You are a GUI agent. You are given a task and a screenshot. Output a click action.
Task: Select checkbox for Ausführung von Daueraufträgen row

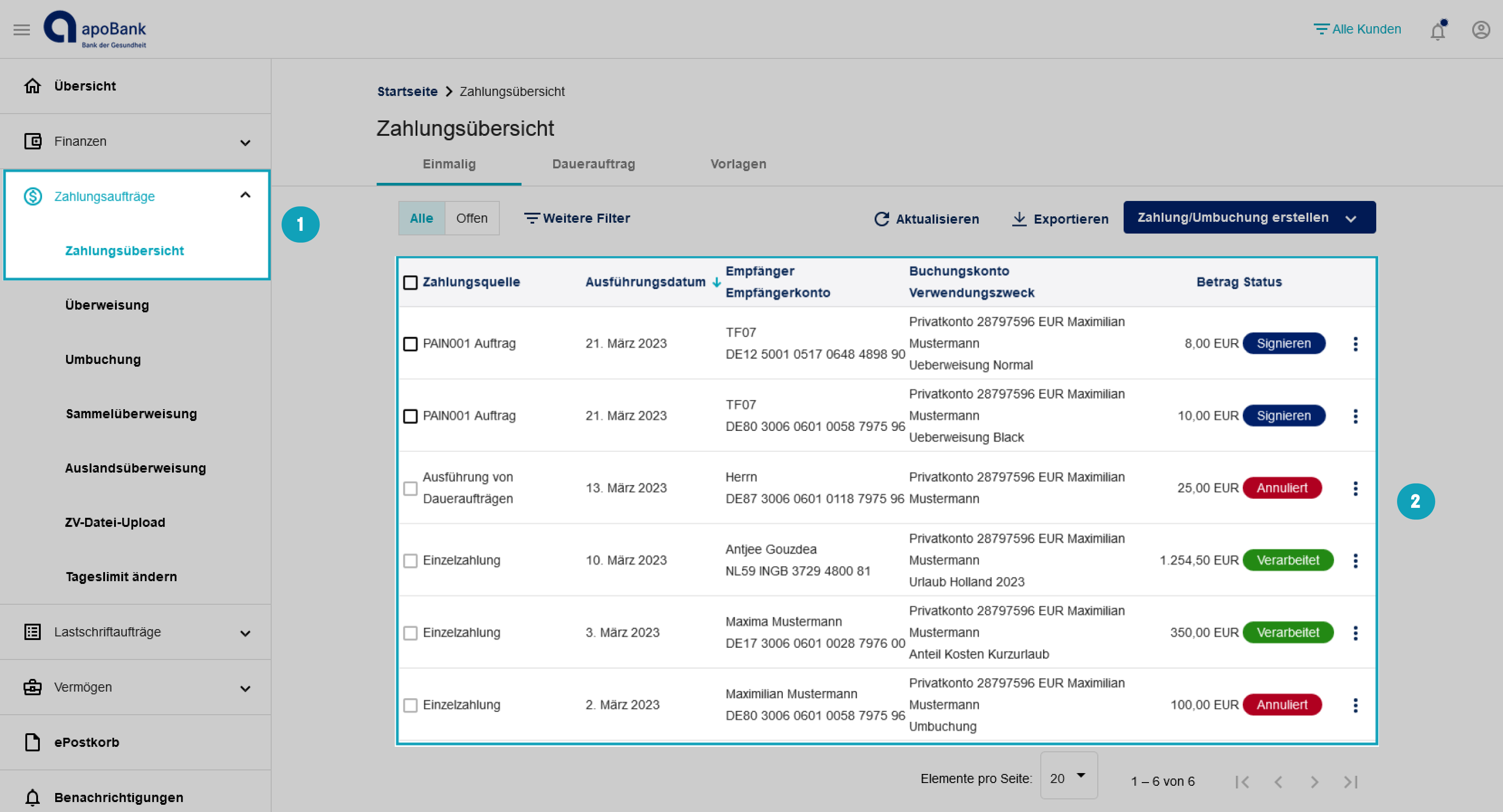click(x=411, y=488)
